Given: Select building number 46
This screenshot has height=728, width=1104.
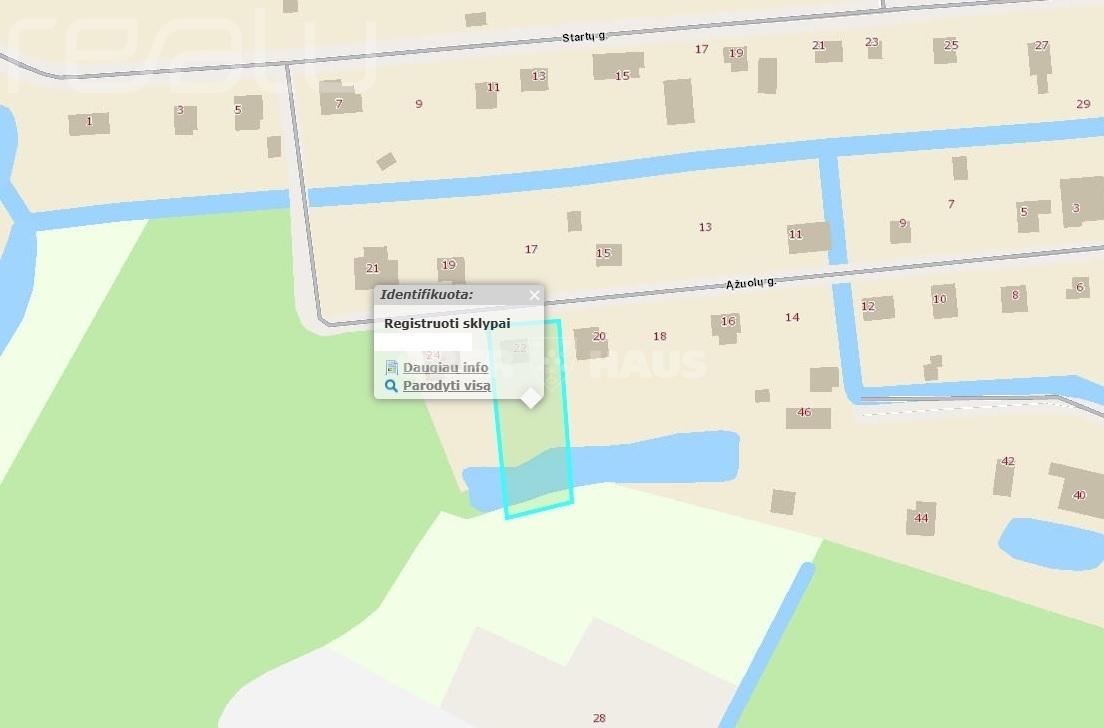Looking at the screenshot, I should click(x=808, y=418).
